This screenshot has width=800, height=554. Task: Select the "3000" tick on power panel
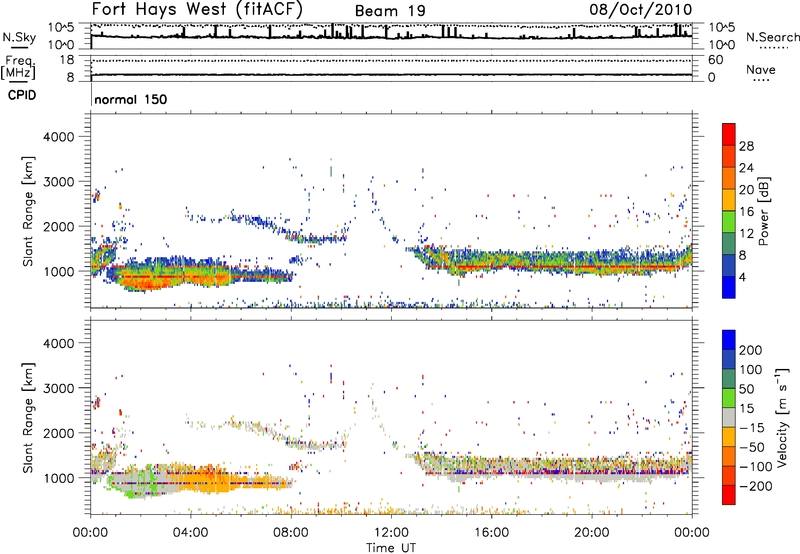58,182
